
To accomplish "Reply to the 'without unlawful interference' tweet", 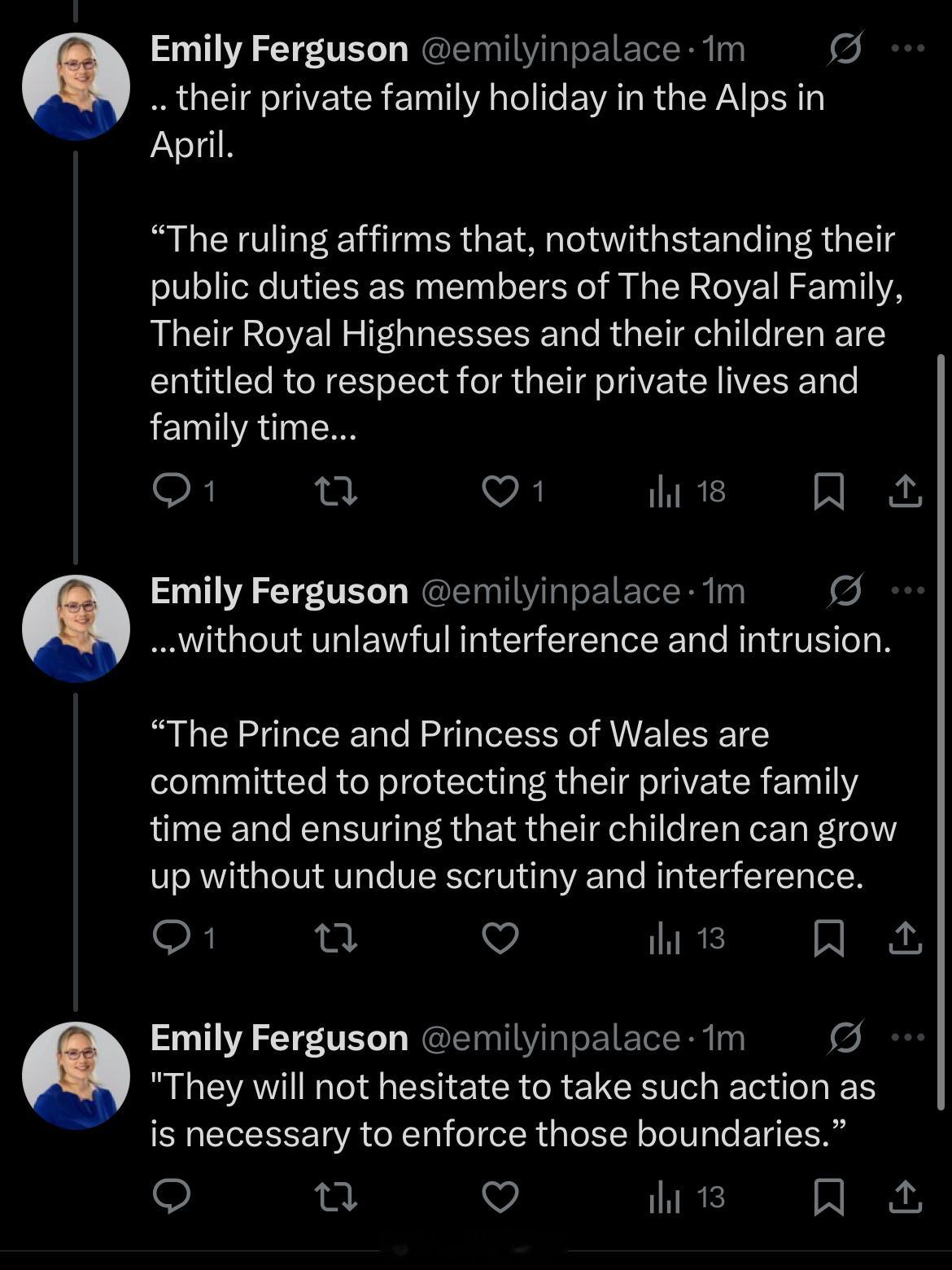I will point(172,939).
